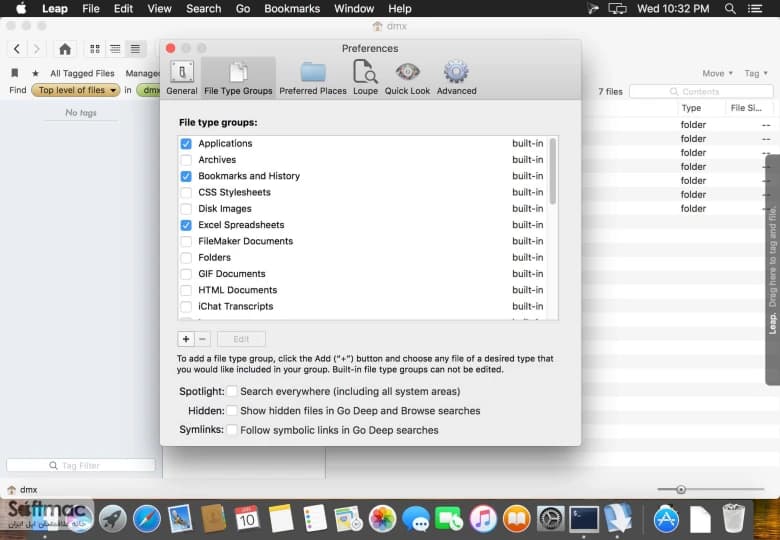The height and width of the screenshot is (540, 780).
Task: Uncheck Excel Spreadsheets group
Action: [x=186, y=225]
